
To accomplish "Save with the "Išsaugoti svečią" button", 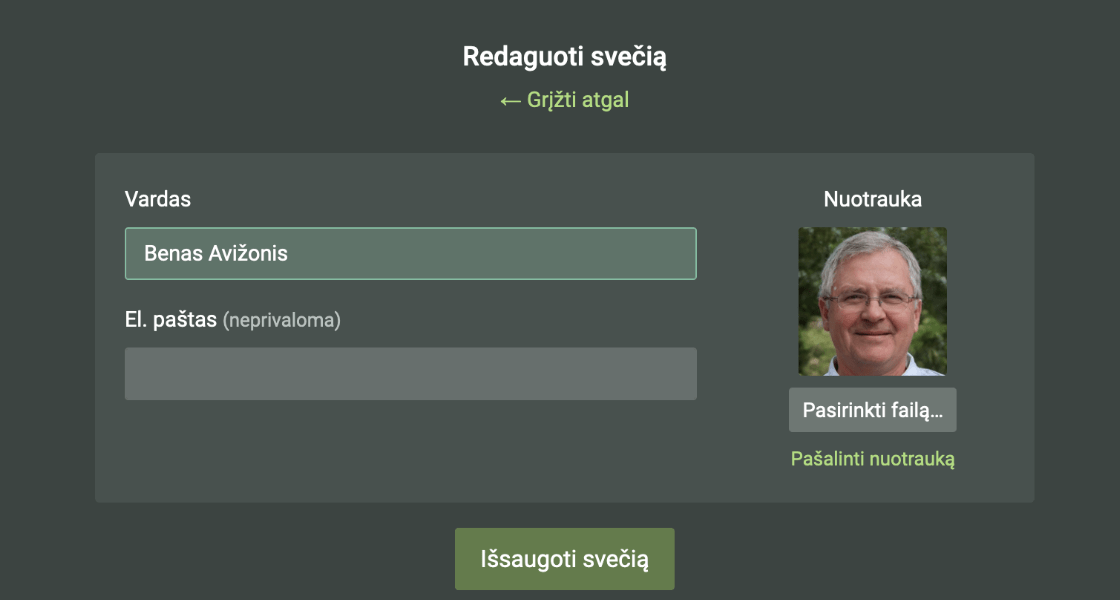I will click(x=564, y=559).
